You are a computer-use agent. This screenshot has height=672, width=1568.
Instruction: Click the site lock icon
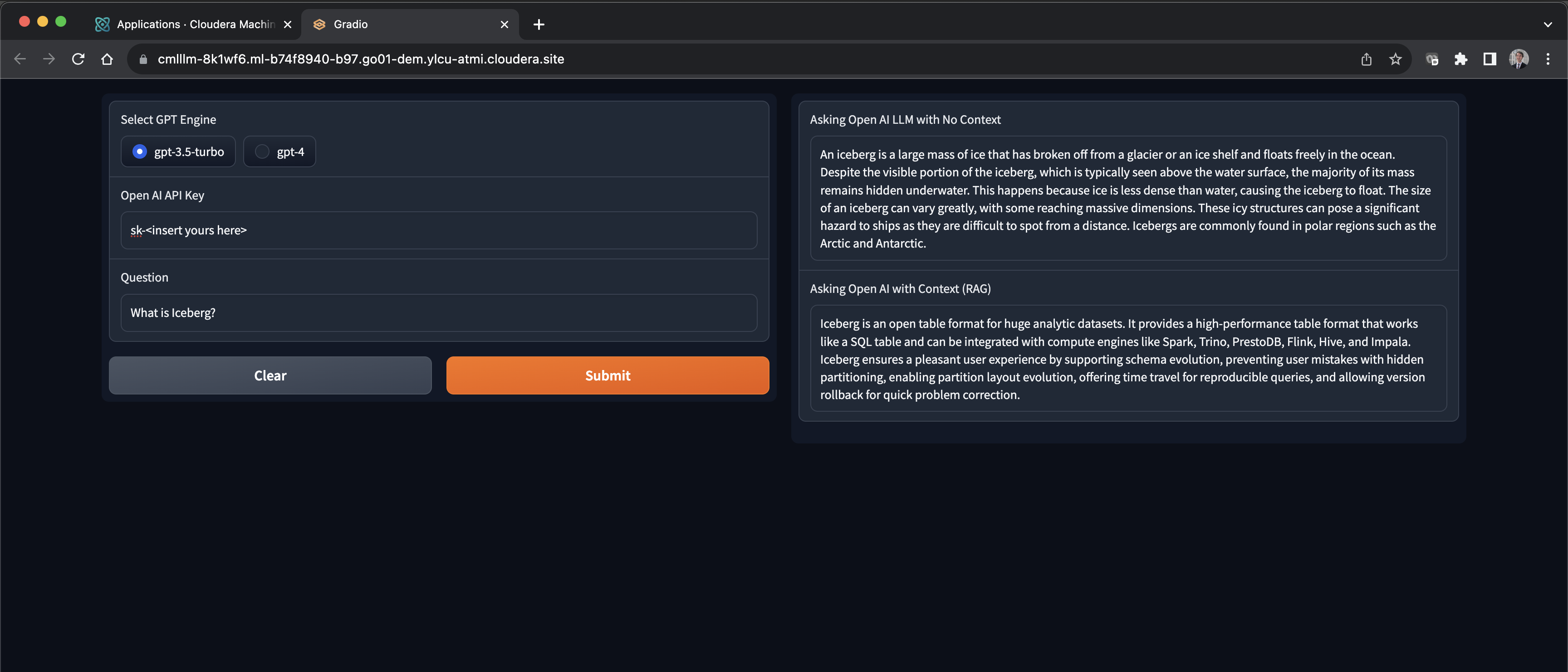coord(144,59)
